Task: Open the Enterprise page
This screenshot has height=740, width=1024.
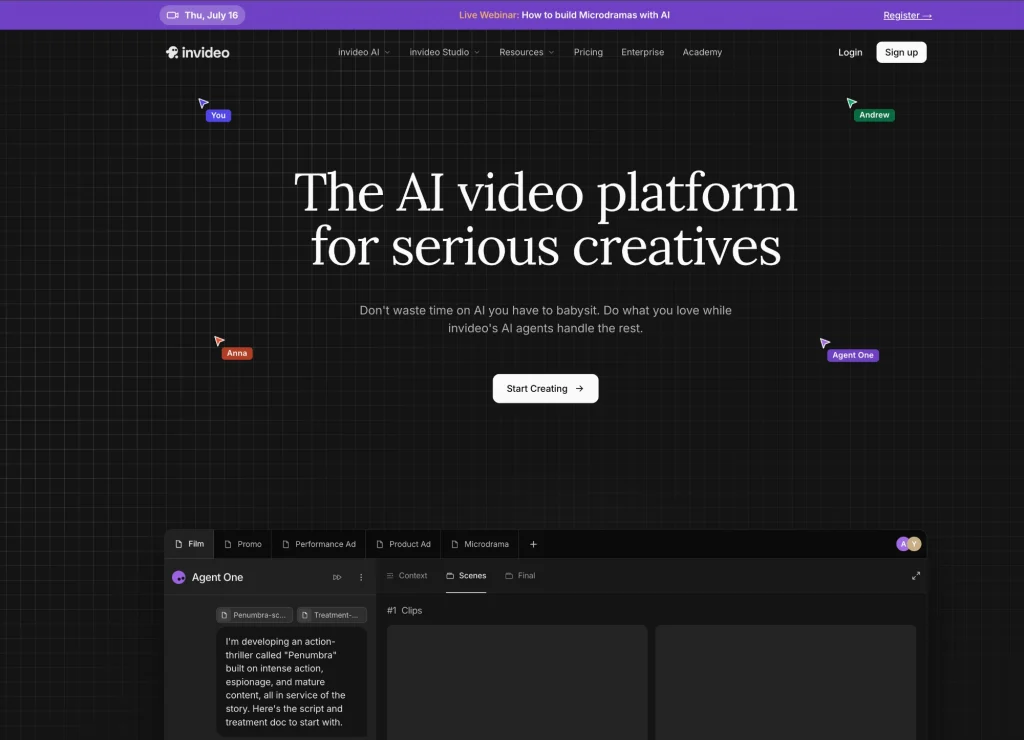Action: 642,52
